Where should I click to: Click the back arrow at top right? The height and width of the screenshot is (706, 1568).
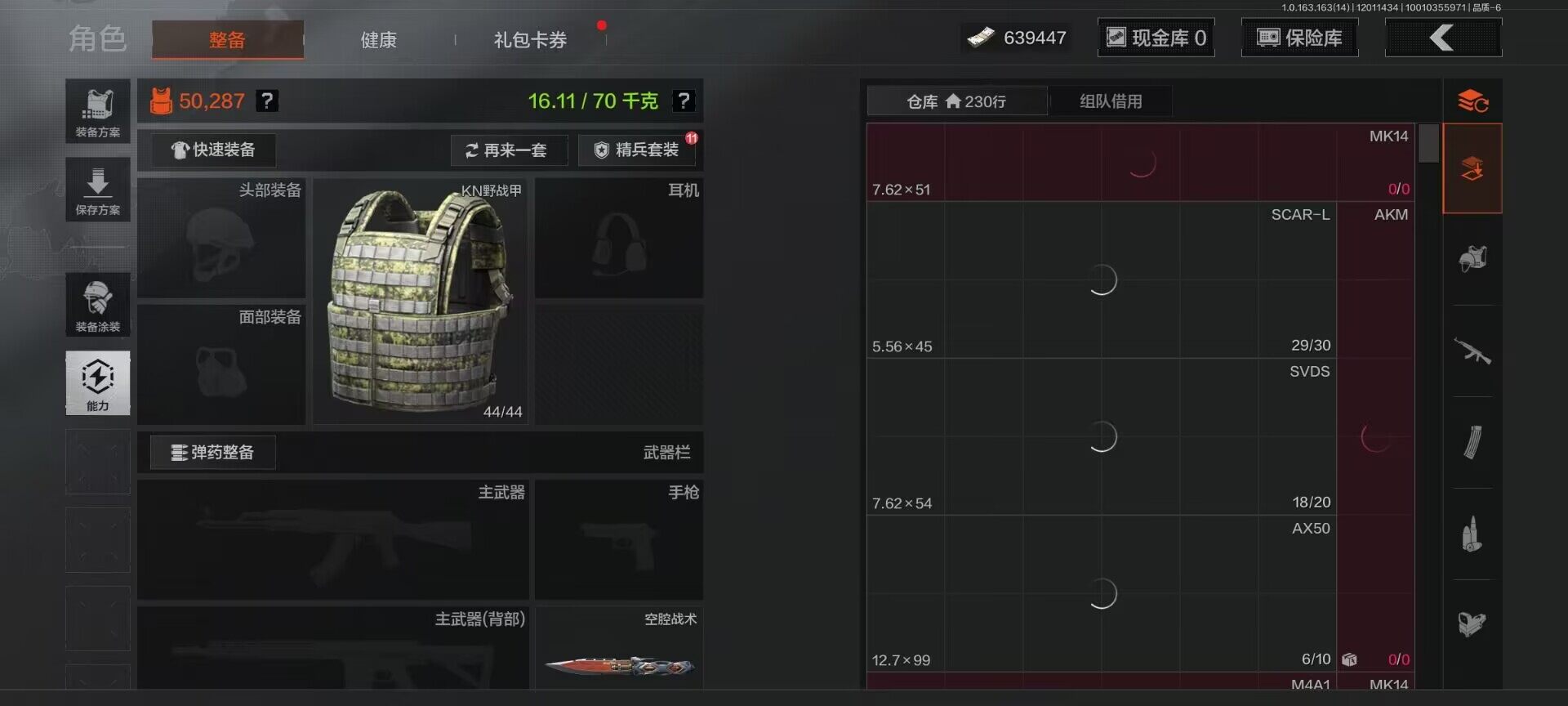coord(1443,38)
